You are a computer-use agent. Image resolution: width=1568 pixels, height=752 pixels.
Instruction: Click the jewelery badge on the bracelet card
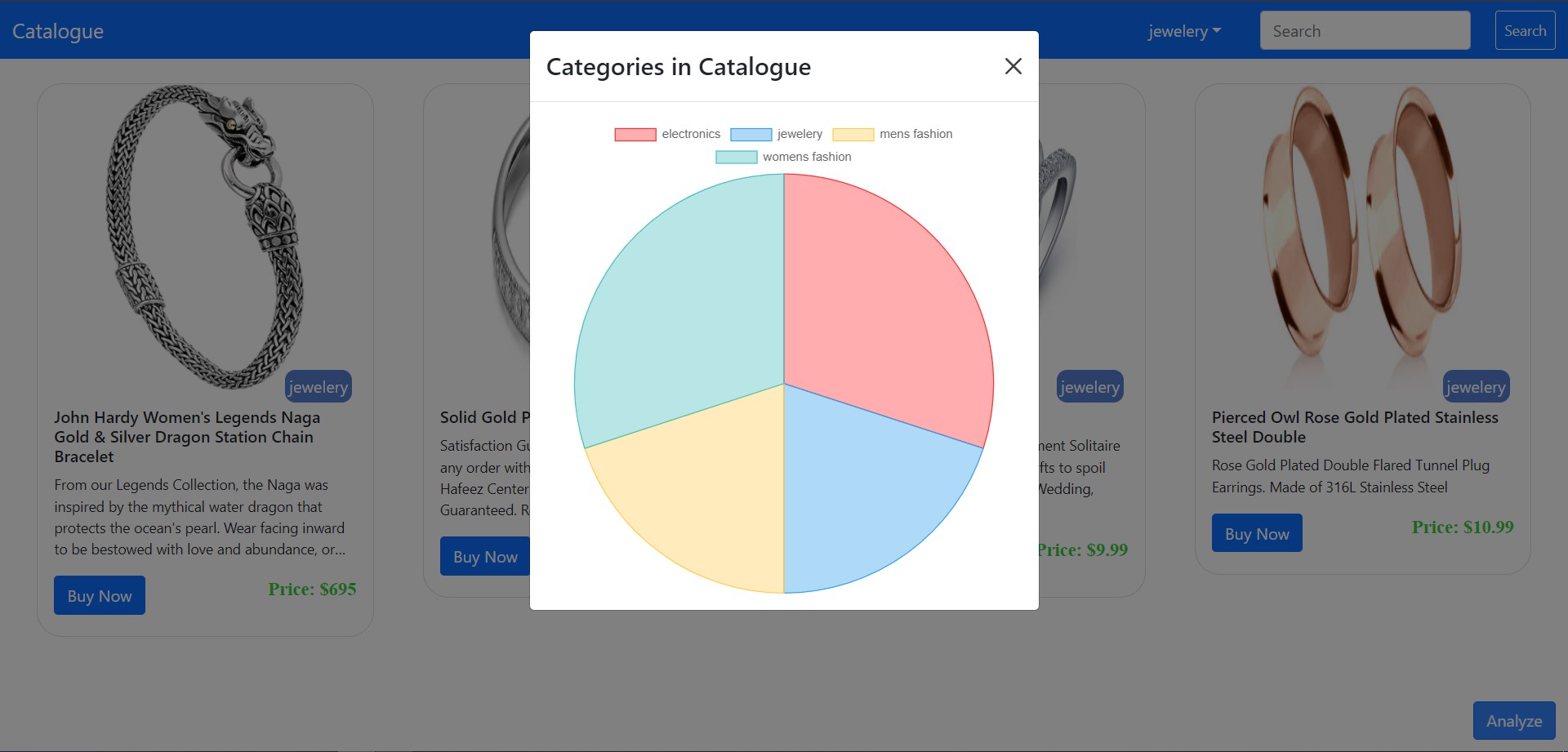[318, 386]
